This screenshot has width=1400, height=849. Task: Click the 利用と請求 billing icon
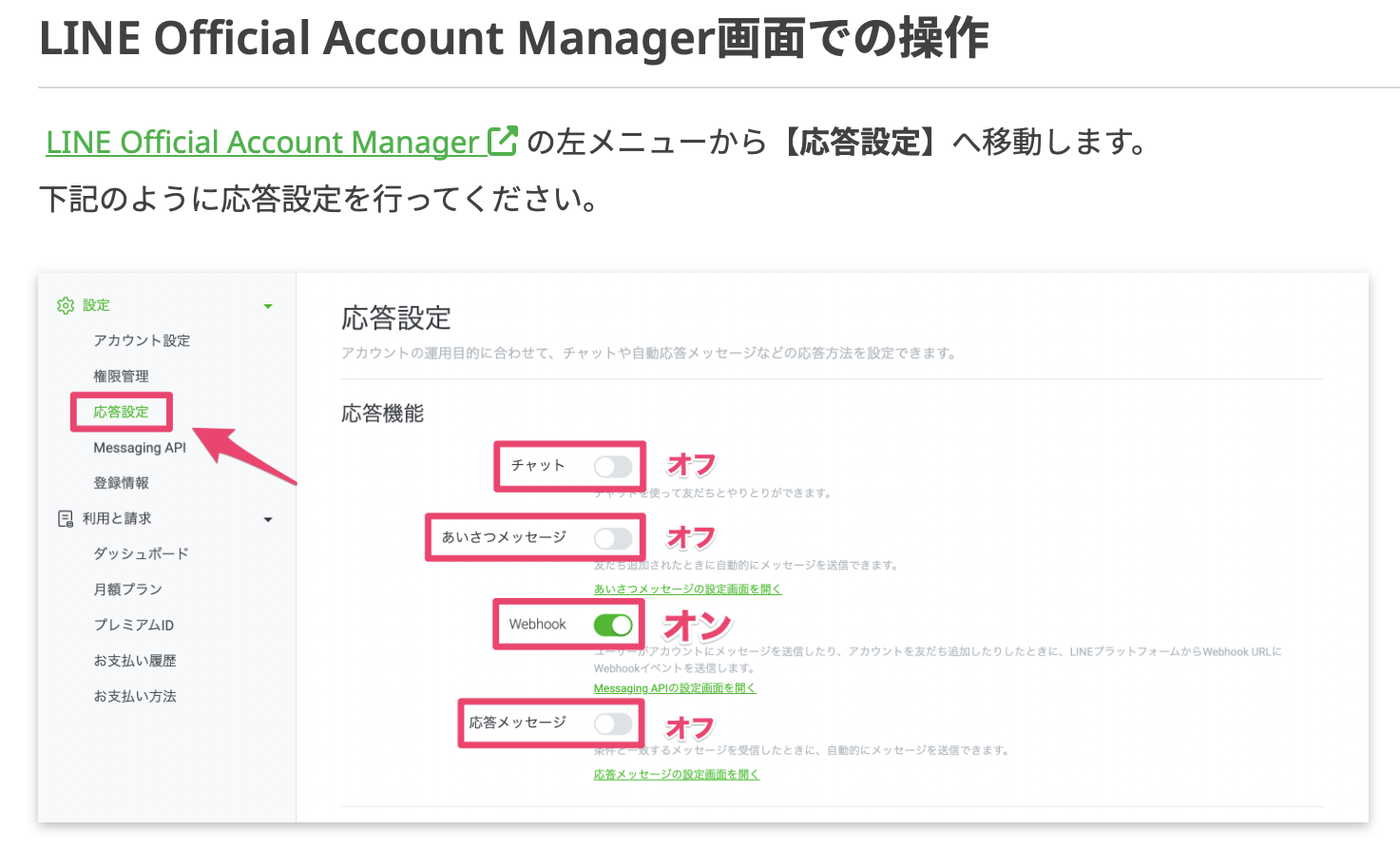[65, 518]
